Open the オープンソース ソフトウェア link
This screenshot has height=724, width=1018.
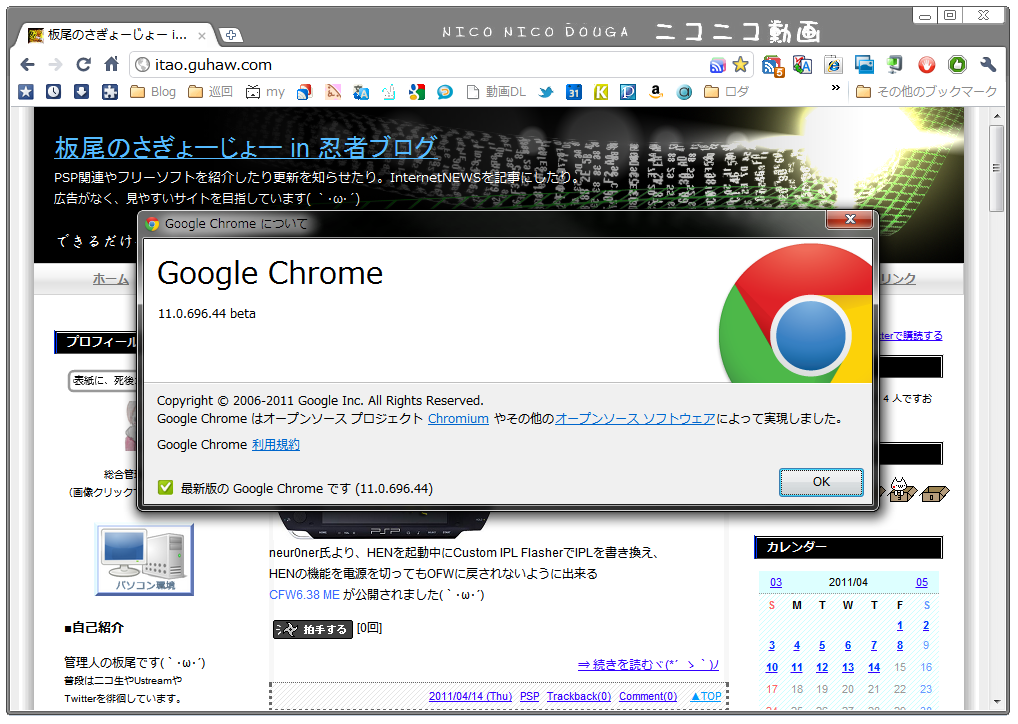click(635, 419)
